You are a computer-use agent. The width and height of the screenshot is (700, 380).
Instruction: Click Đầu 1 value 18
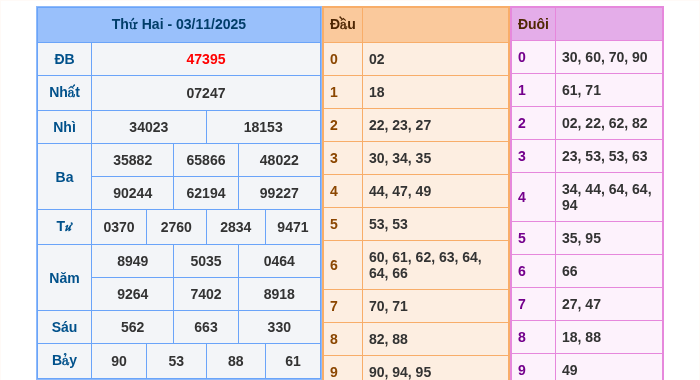[x=377, y=92]
